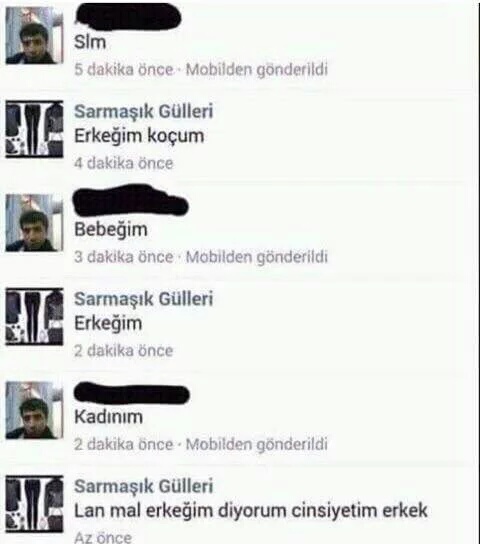Open Sarmaşık Gülleri avatar next to last comment

(x=34, y=504)
